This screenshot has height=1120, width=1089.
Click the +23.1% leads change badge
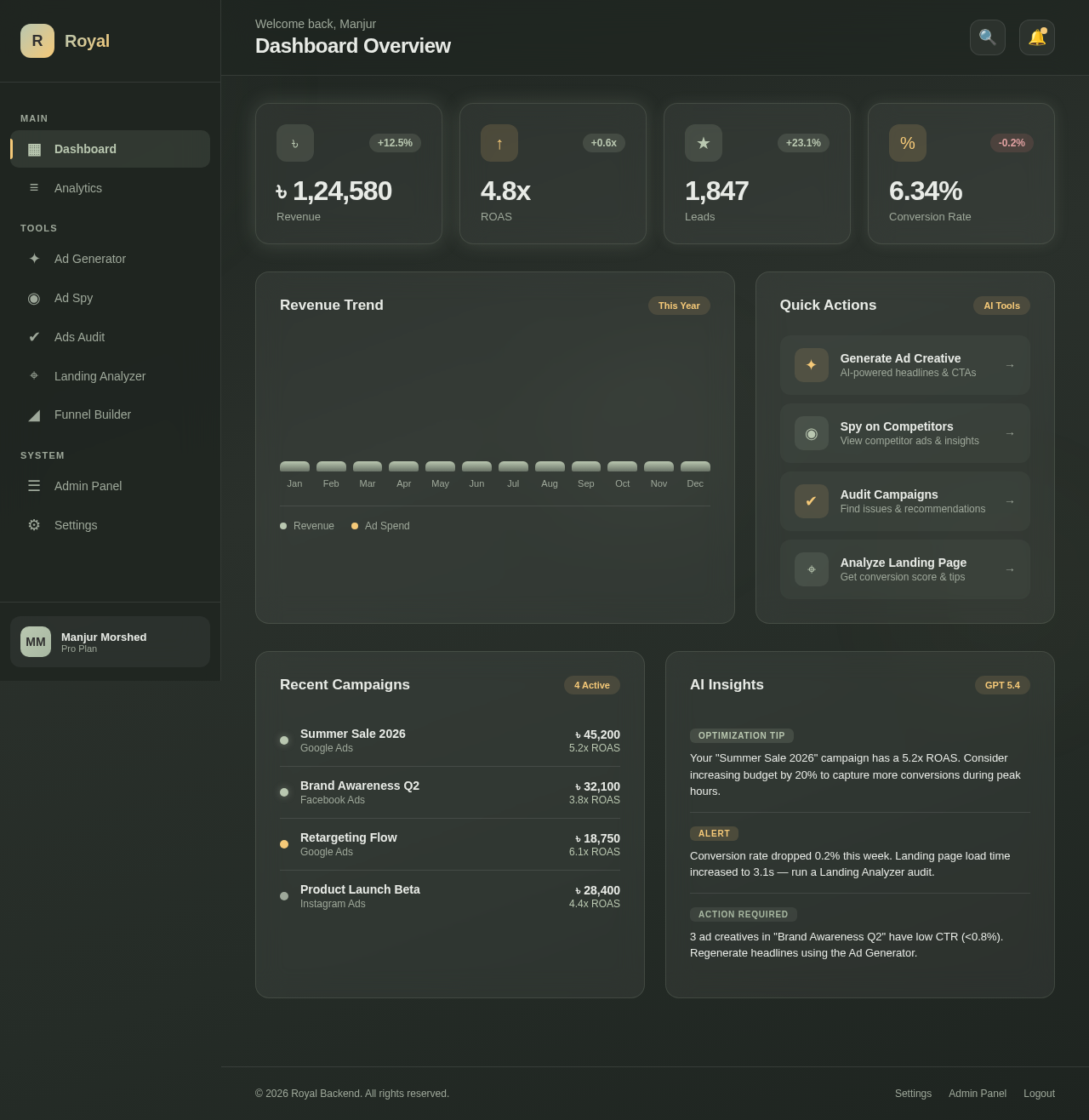(803, 143)
